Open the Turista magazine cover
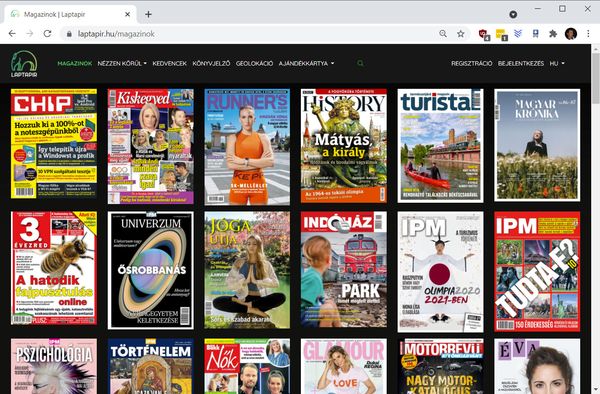The image size is (600, 394). coord(440,145)
